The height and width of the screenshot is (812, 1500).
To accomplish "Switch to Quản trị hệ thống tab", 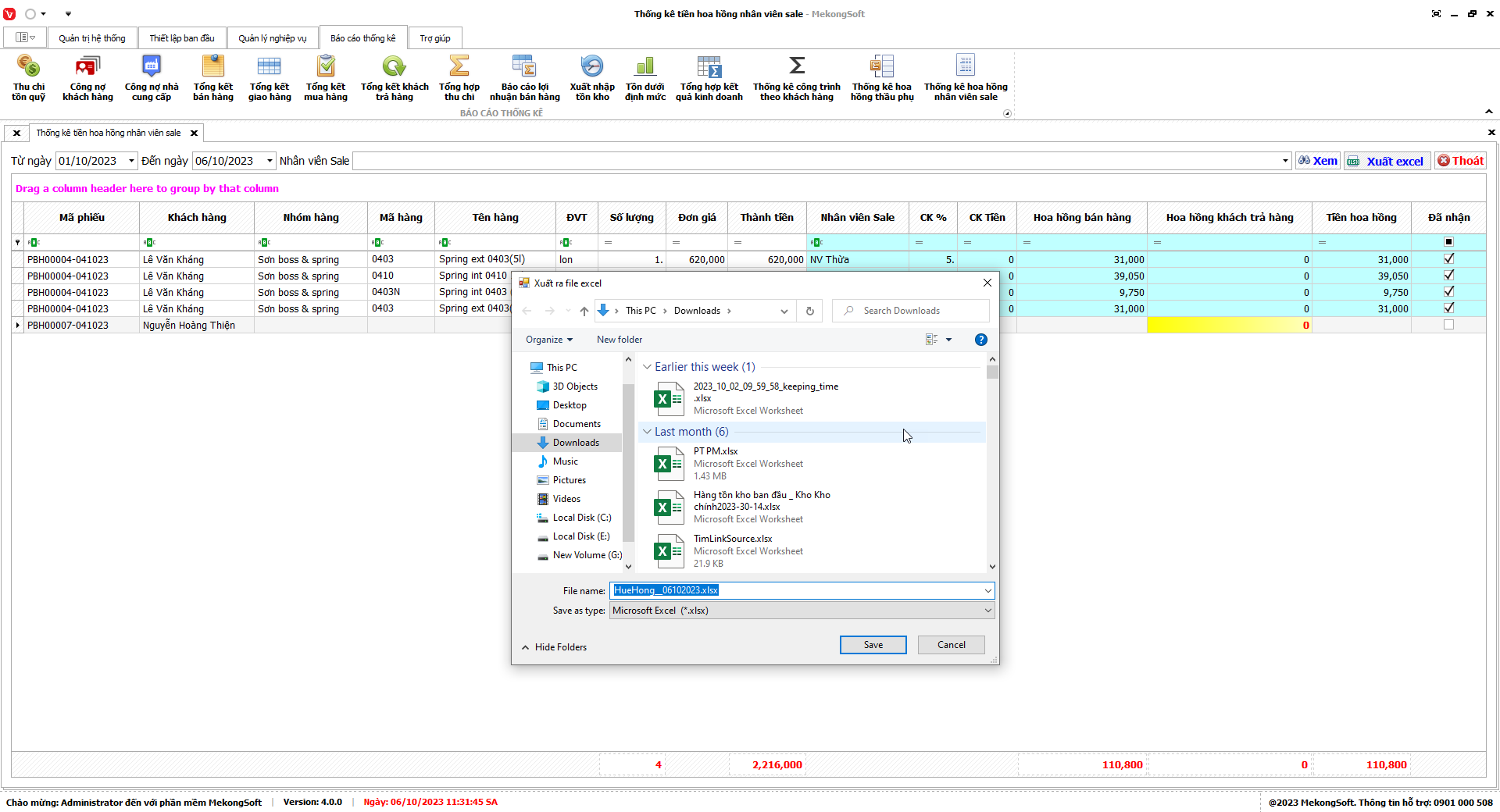I will pyautogui.click(x=92, y=38).
